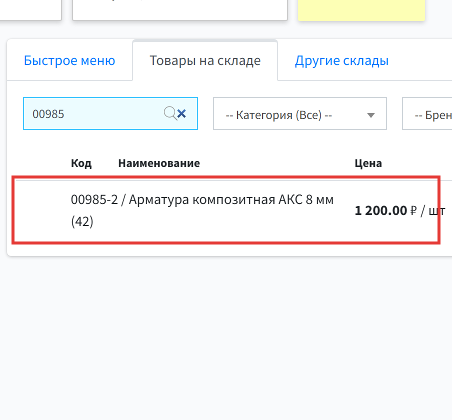452x420 pixels.
Task: Click the magnifier search icon
Action: [170, 114]
